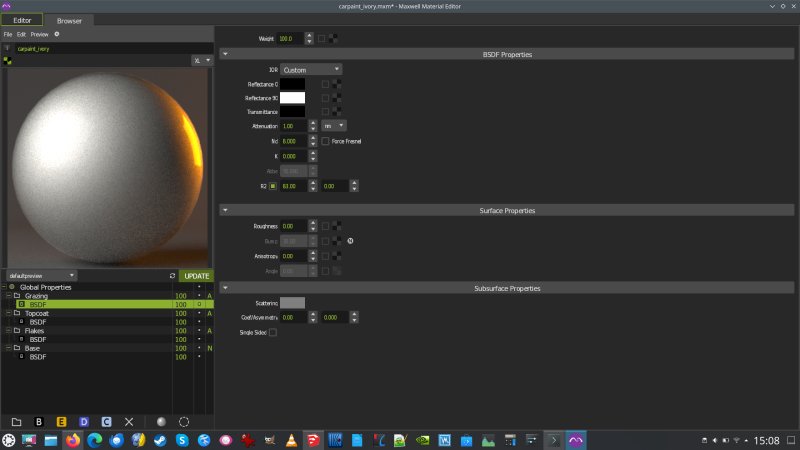Viewport: 800px width, 450px height.
Task: Enable the Force Fresnel checkbox
Action: pyautogui.click(x=325, y=142)
